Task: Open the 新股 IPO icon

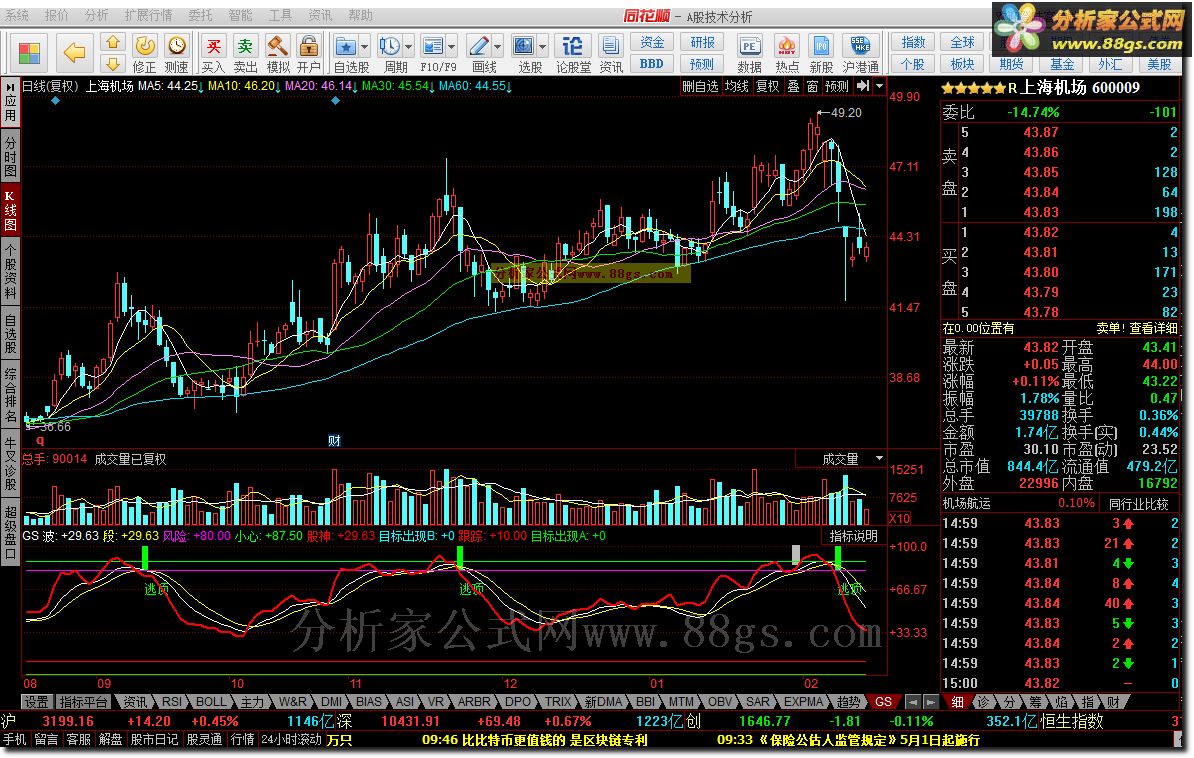Action: point(821,46)
